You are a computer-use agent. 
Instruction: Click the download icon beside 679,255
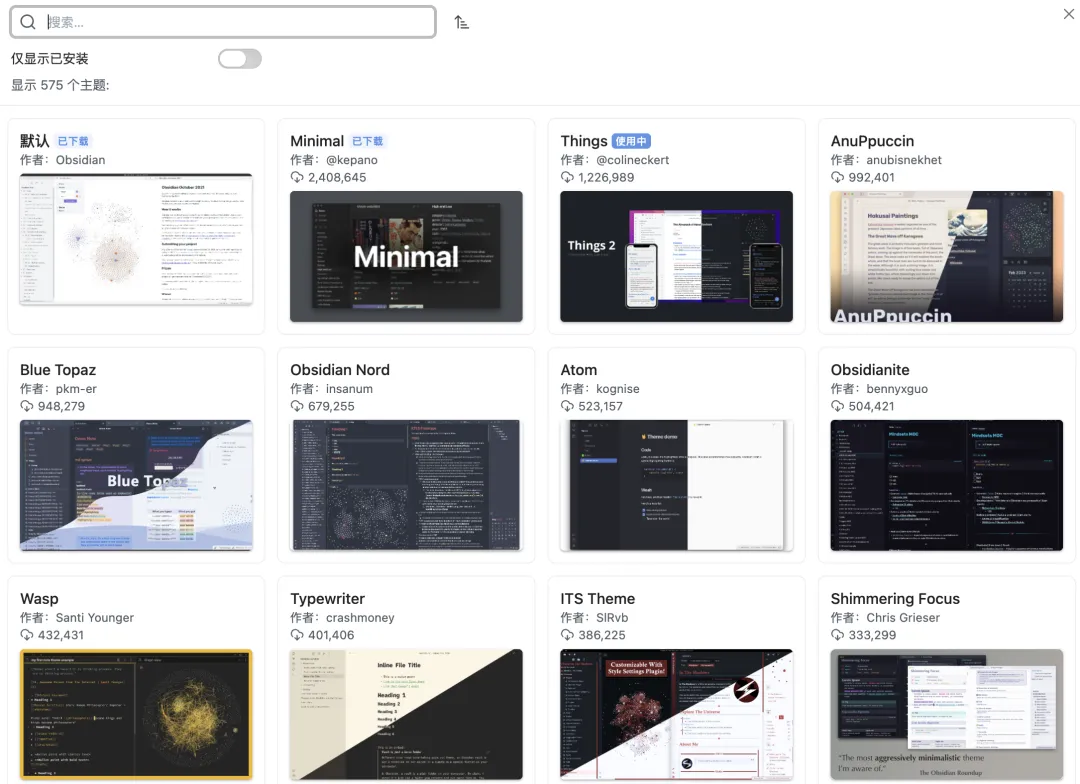click(297, 406)
